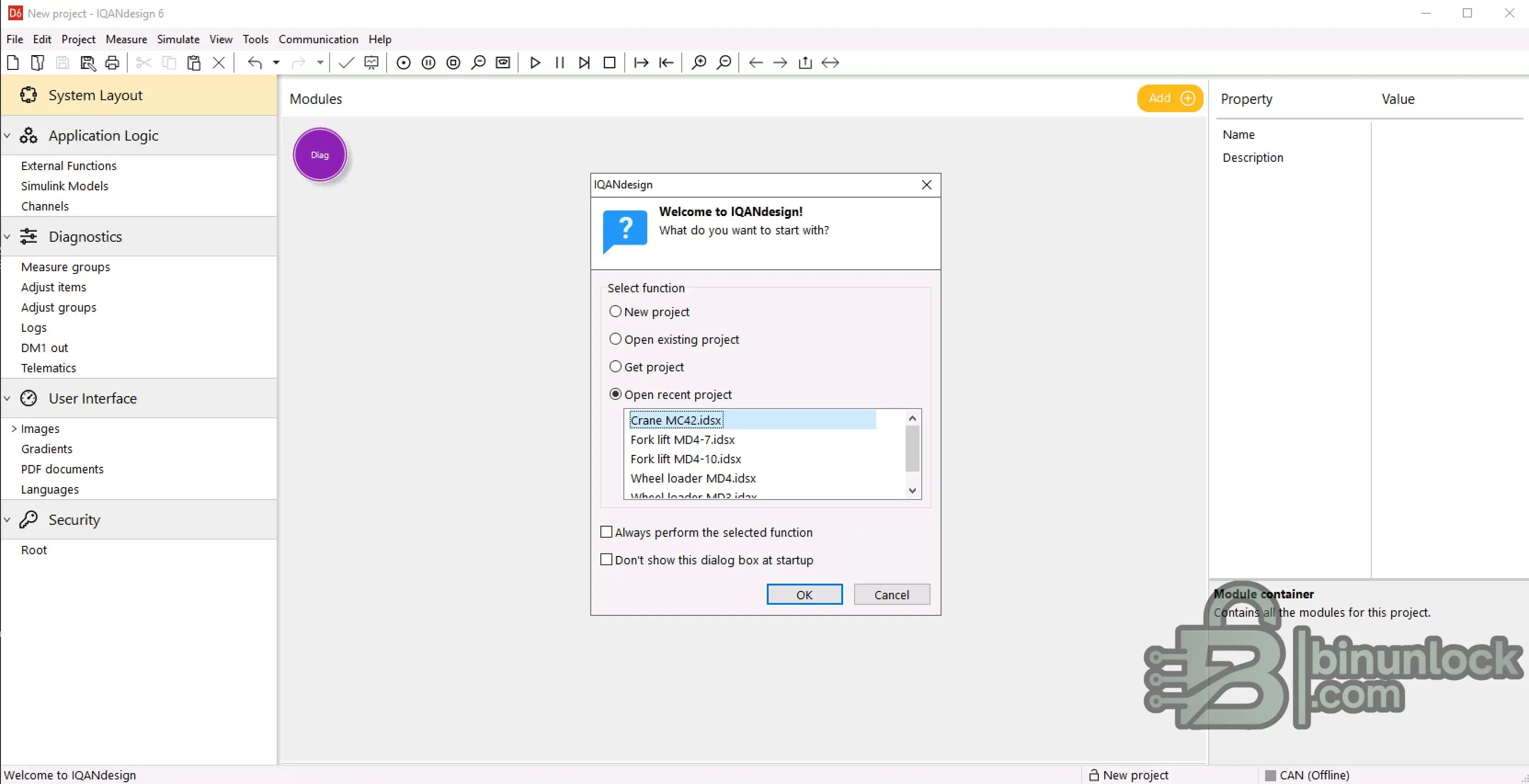Click Cancel in the welcome dialog
Screen dimensions: 1529x784
coord(891,594)
